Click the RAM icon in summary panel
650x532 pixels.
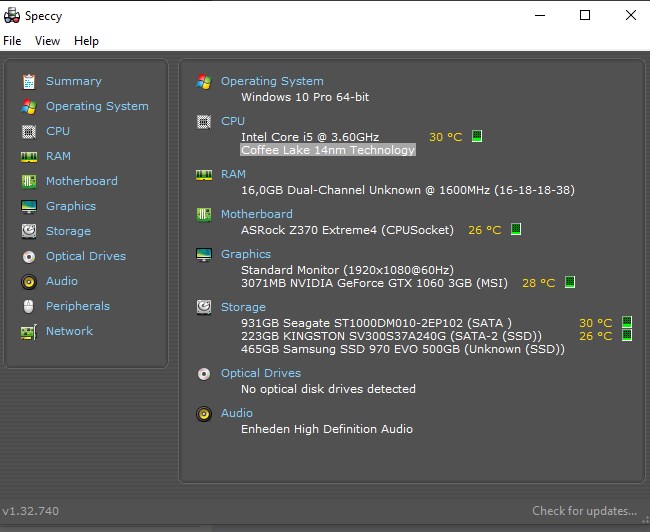[x=204, y=175]
